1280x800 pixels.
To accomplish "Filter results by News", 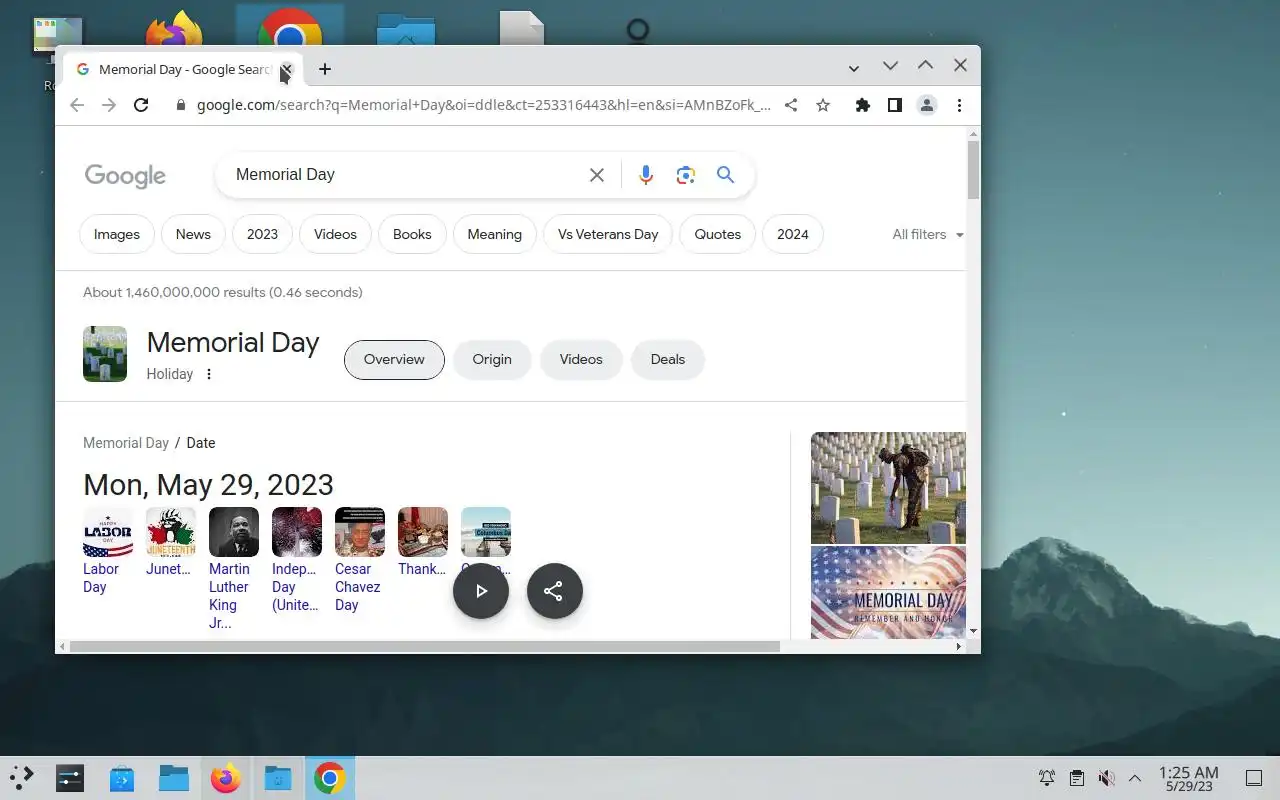I will (x=193, y=234).
